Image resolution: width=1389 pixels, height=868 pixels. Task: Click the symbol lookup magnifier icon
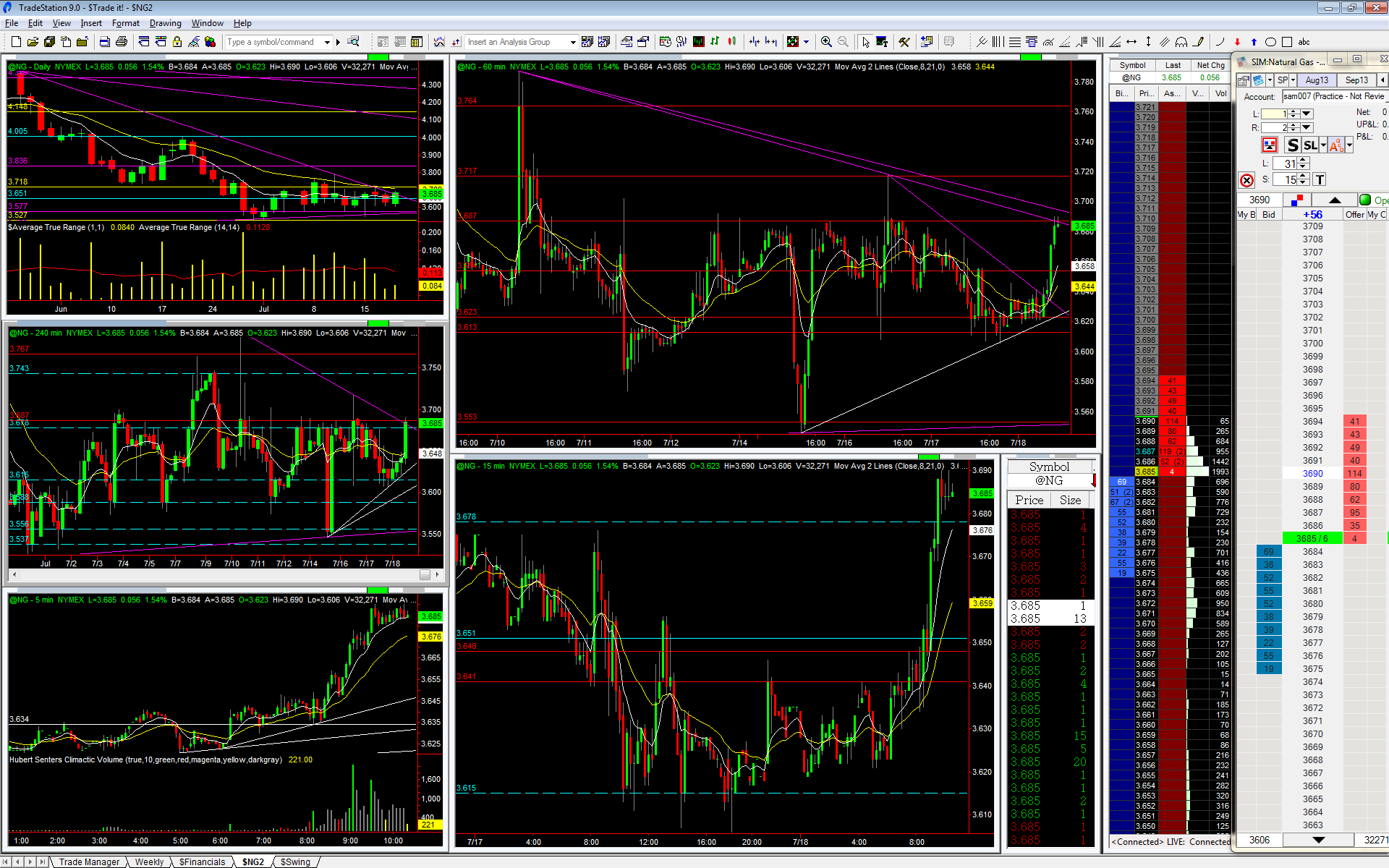[354, 42]
